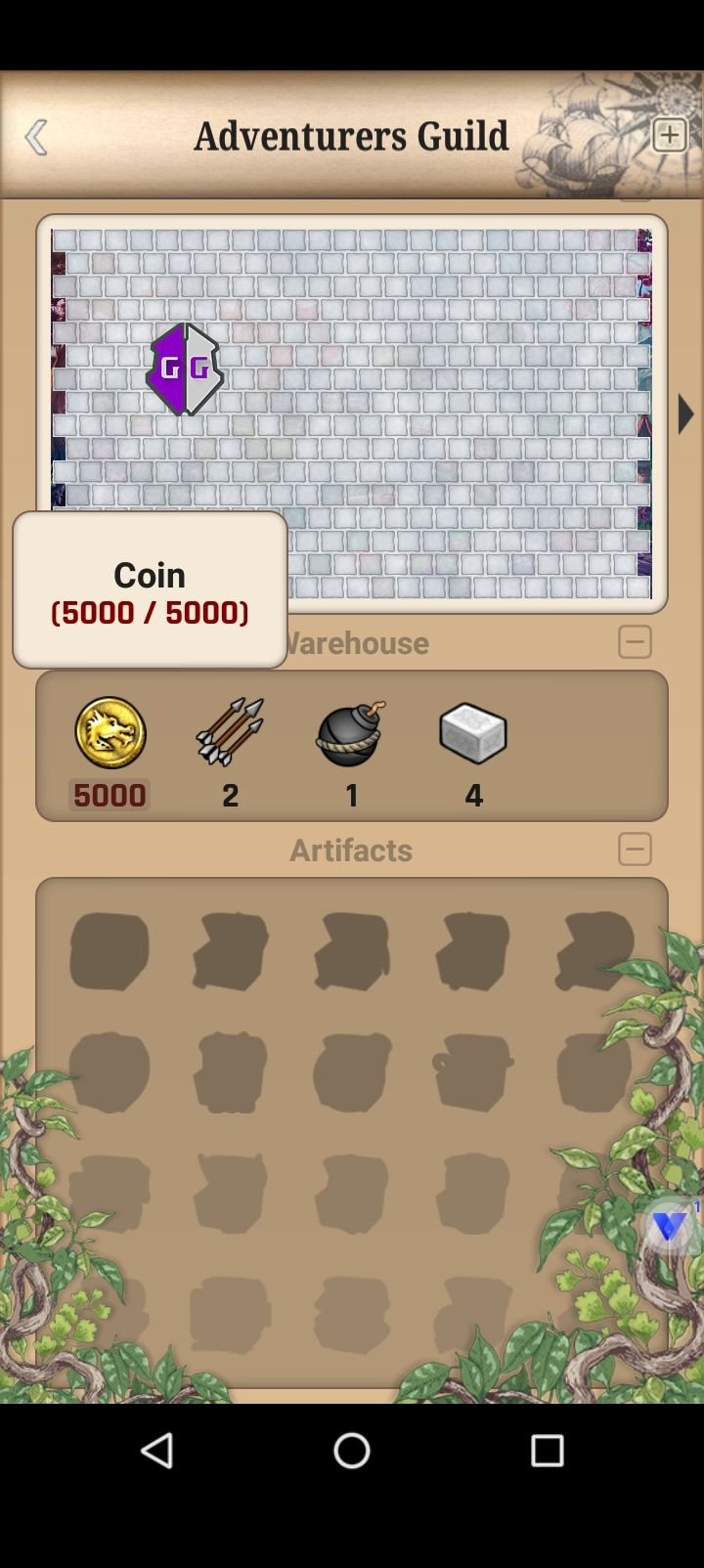Open Android recent apps square
Viewport: 704px width, 1568px height.
[548, 1451]
